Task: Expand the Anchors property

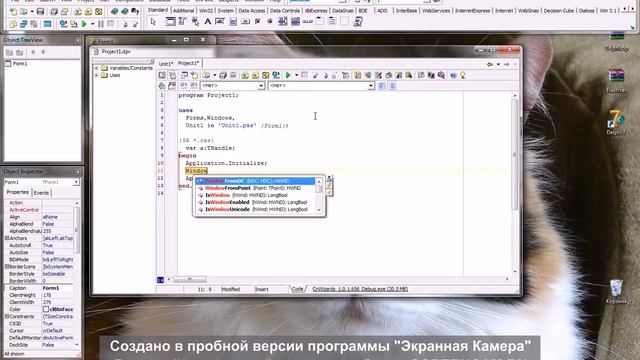Action: [x=7, y=238]
